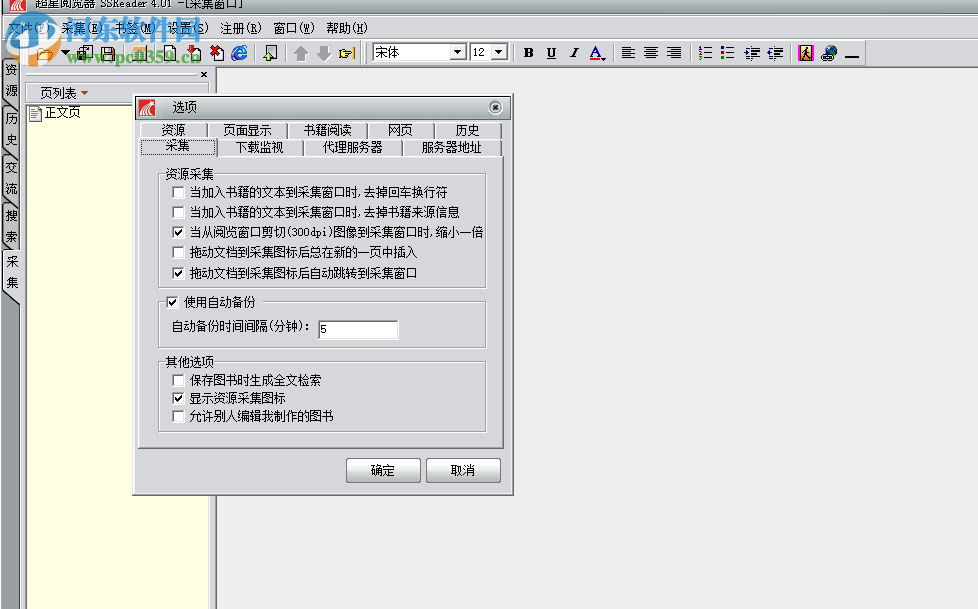The height and width of the screenshot is (609, 978).
Task: Click the horizontal line insert icon
Action: [x=852, y=55]
